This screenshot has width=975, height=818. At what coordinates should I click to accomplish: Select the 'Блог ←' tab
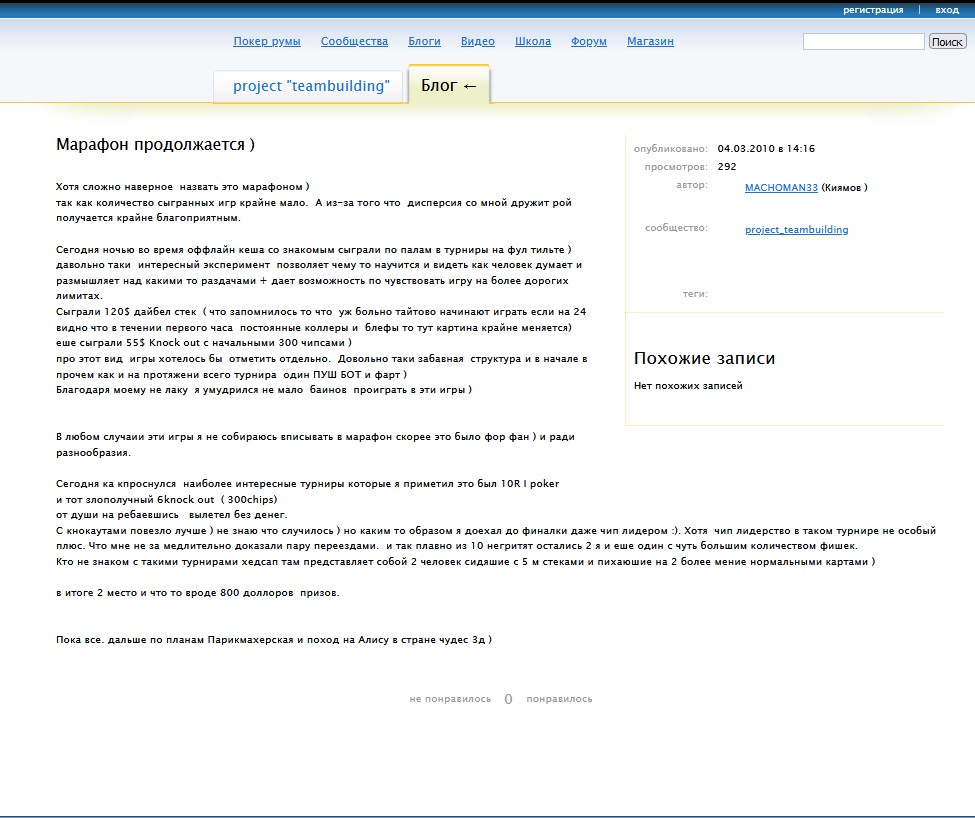coord(449,86)
